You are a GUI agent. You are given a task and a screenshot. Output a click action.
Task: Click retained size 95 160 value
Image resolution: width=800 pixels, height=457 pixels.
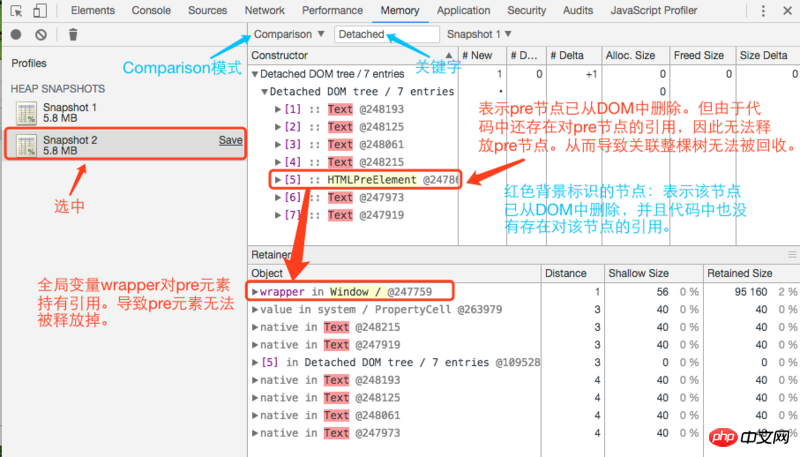751,292
